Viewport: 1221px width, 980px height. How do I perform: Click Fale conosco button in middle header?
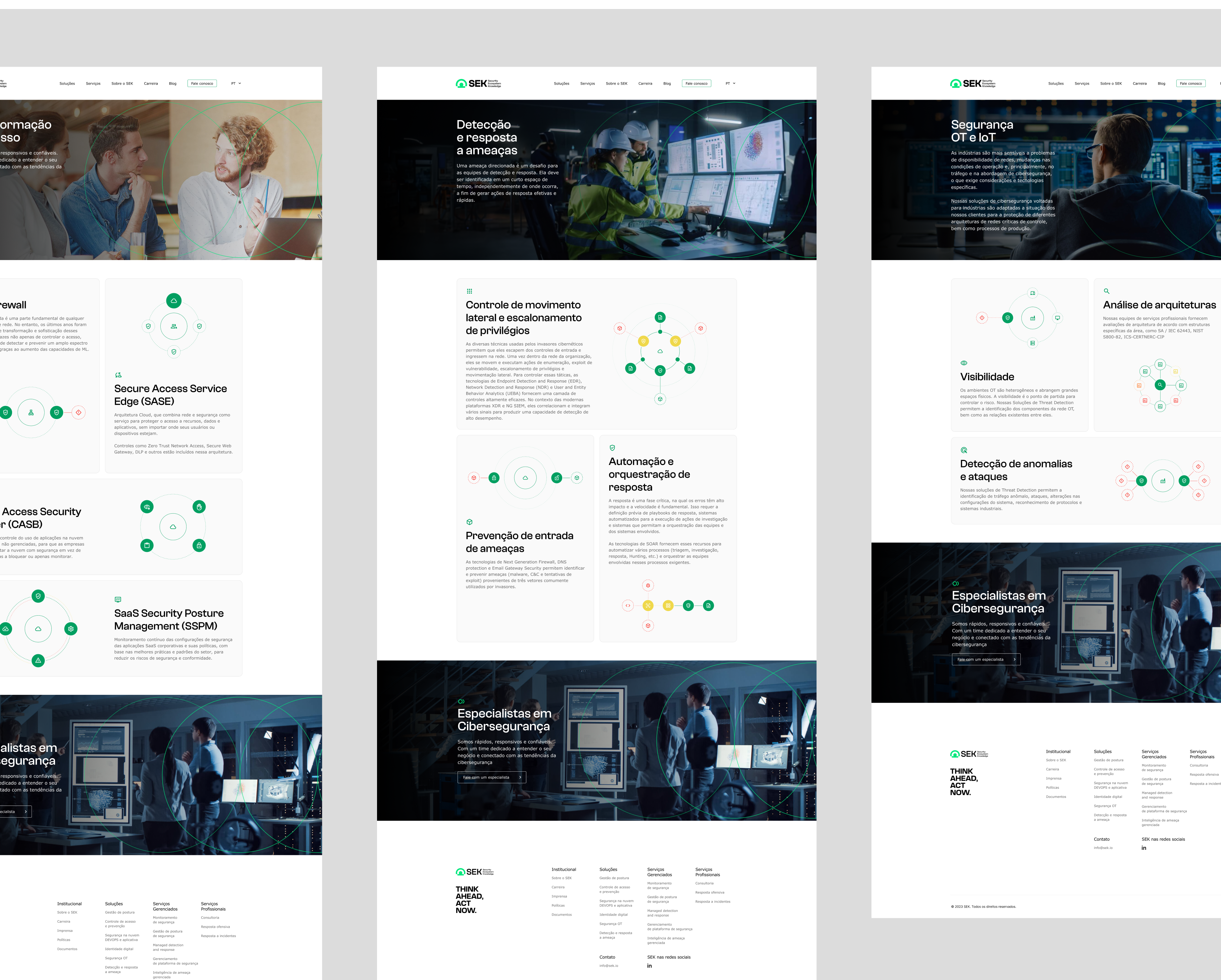pos(696,83)
